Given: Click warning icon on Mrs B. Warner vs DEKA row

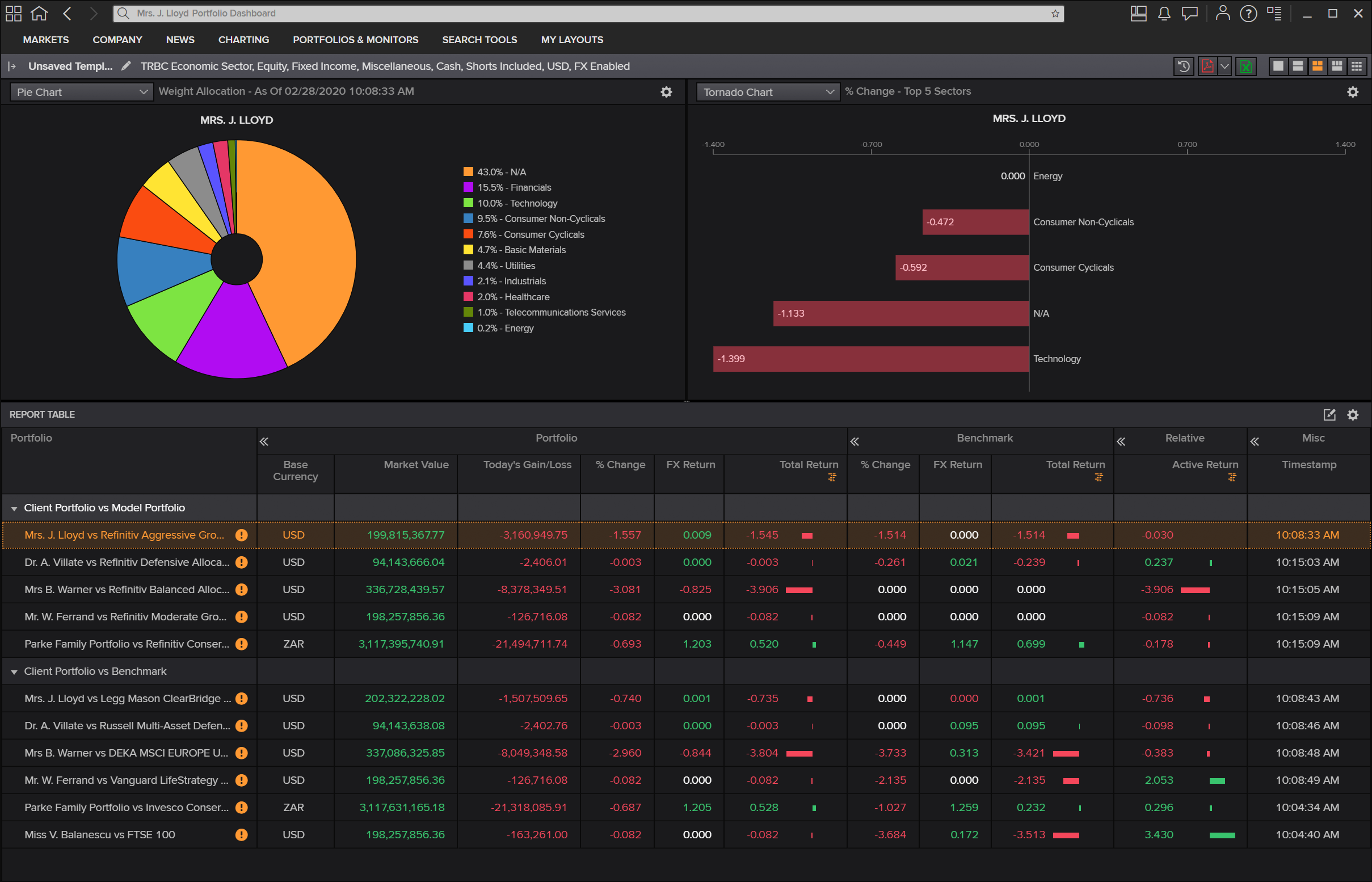Looking at the screenshot, I should pos(242,753).
